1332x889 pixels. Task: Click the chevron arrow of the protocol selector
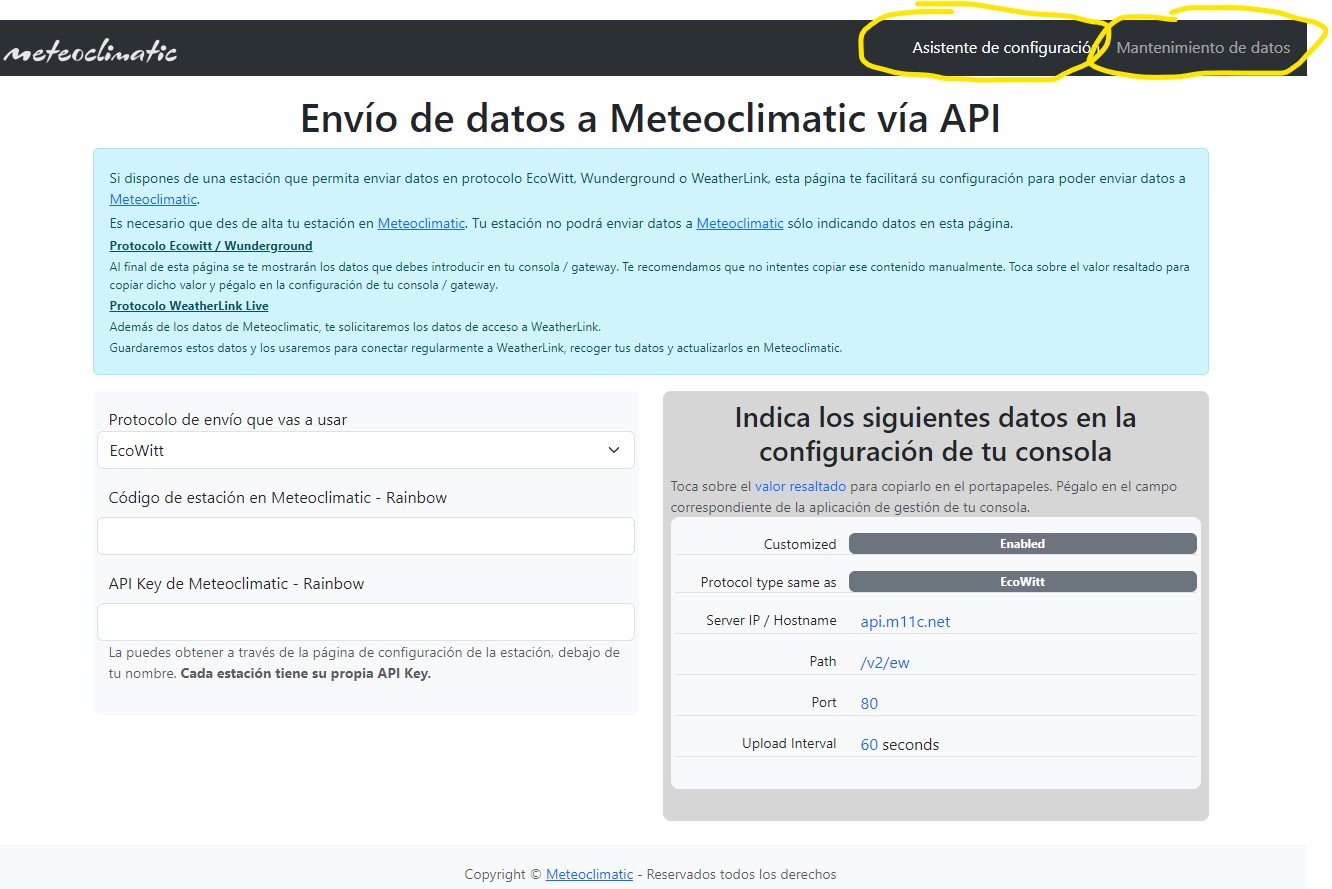click(614, 450)
